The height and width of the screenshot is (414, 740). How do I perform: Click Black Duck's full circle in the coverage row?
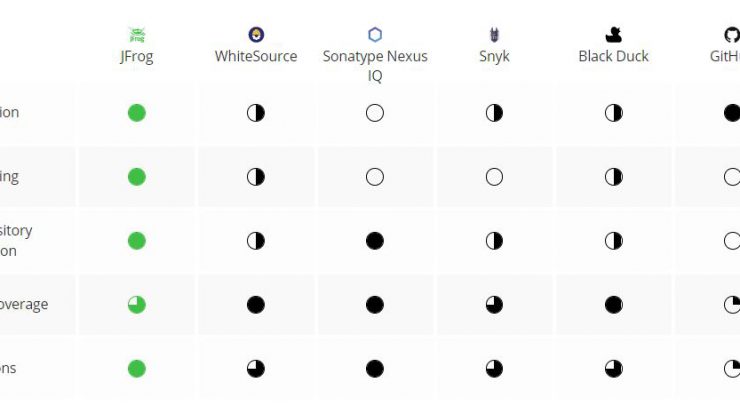tap(614, 305)
